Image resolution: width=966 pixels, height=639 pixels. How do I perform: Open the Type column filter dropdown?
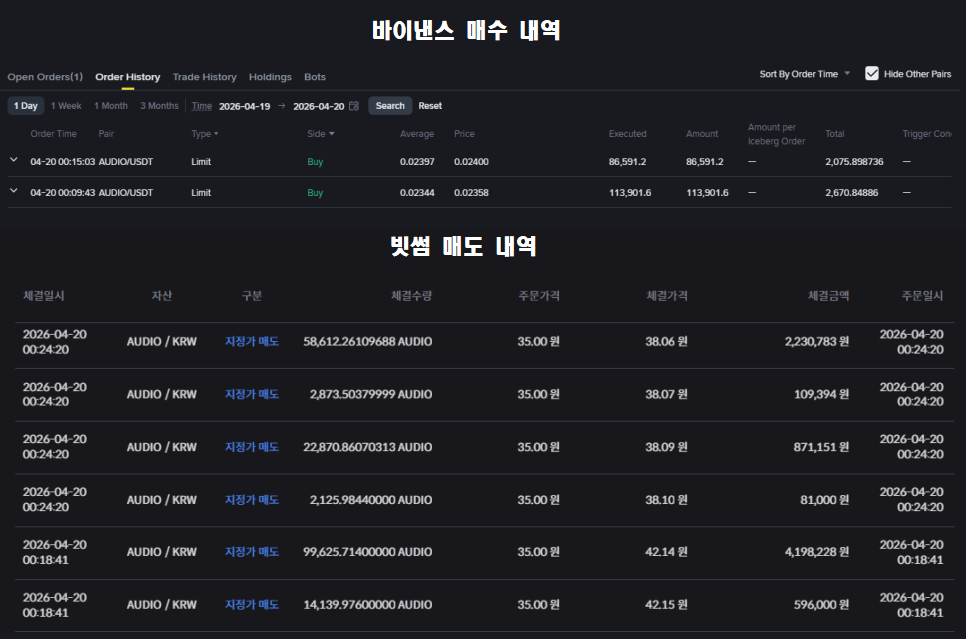point(205,134)
